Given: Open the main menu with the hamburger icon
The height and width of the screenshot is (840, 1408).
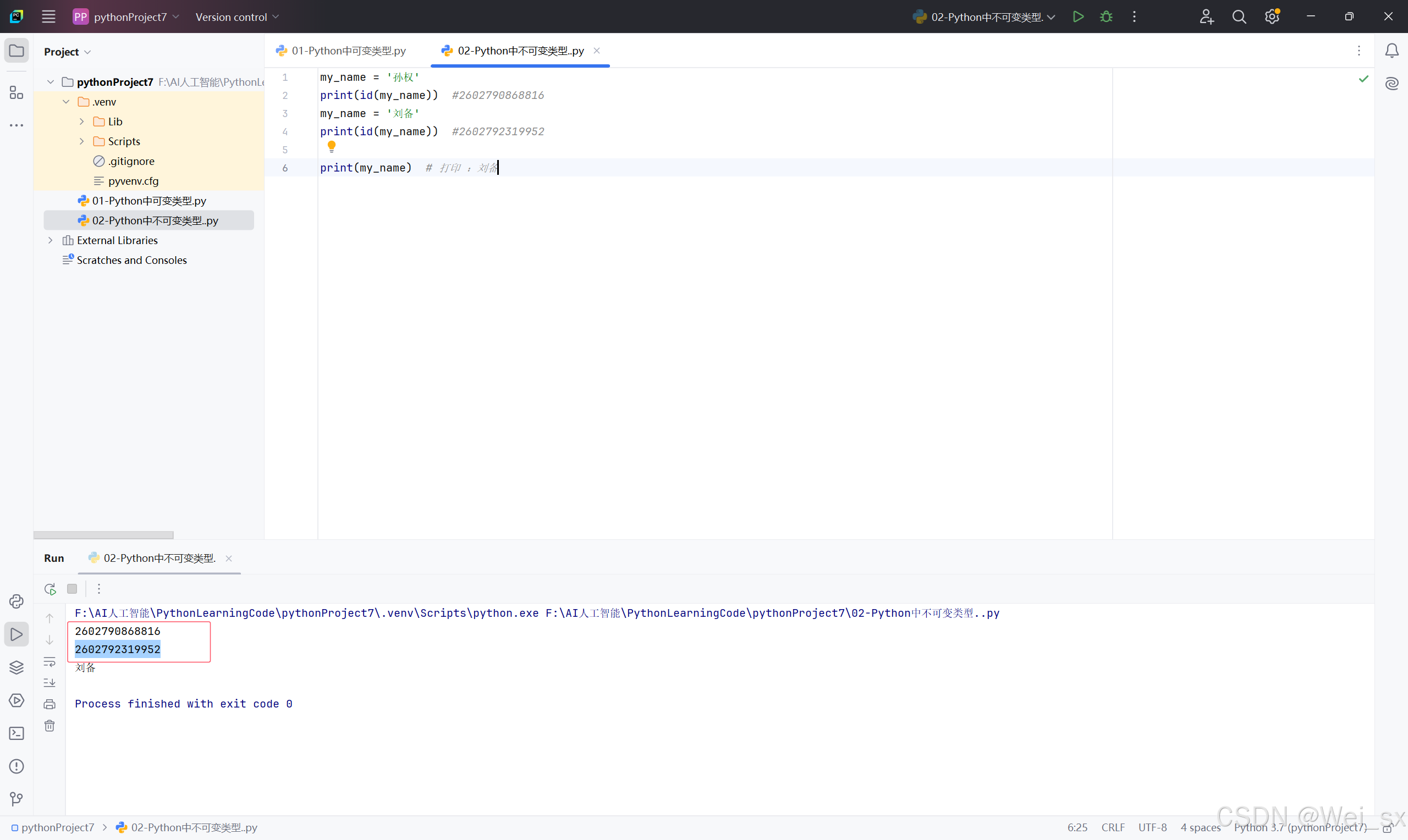Looking at the screenshot, I should (49, 16).
